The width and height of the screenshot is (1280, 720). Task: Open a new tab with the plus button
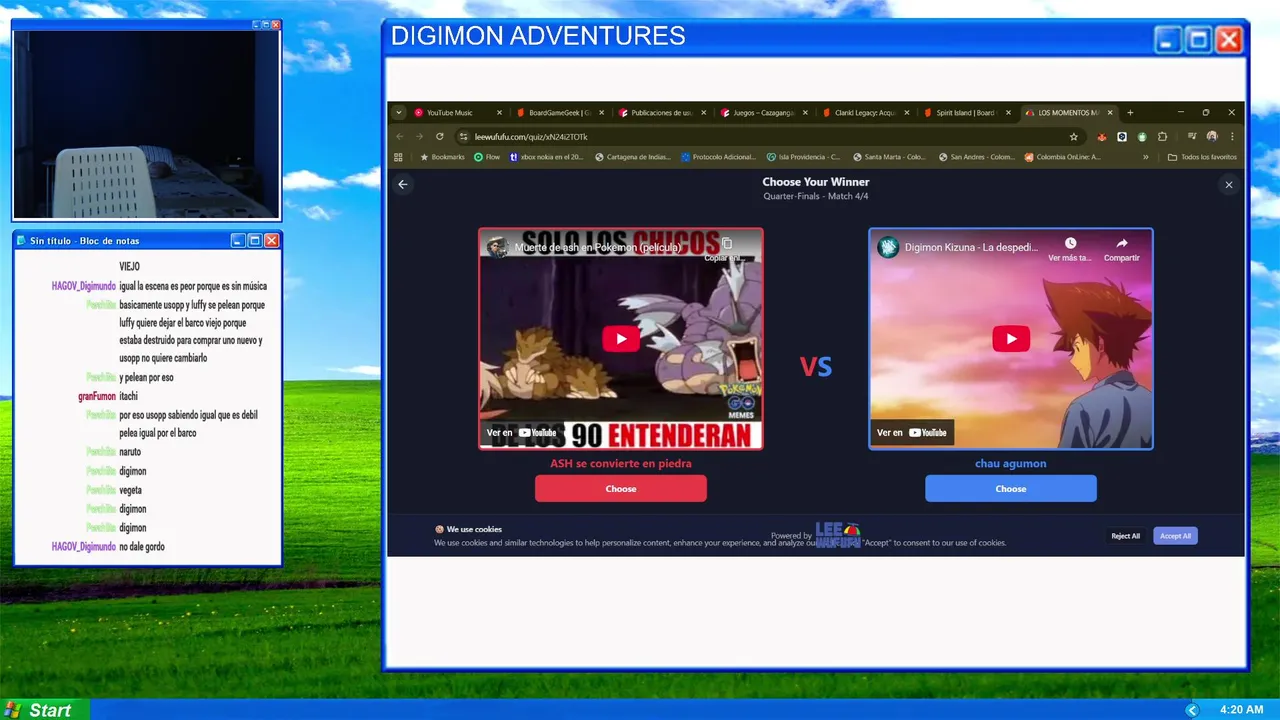(1130, 112)
